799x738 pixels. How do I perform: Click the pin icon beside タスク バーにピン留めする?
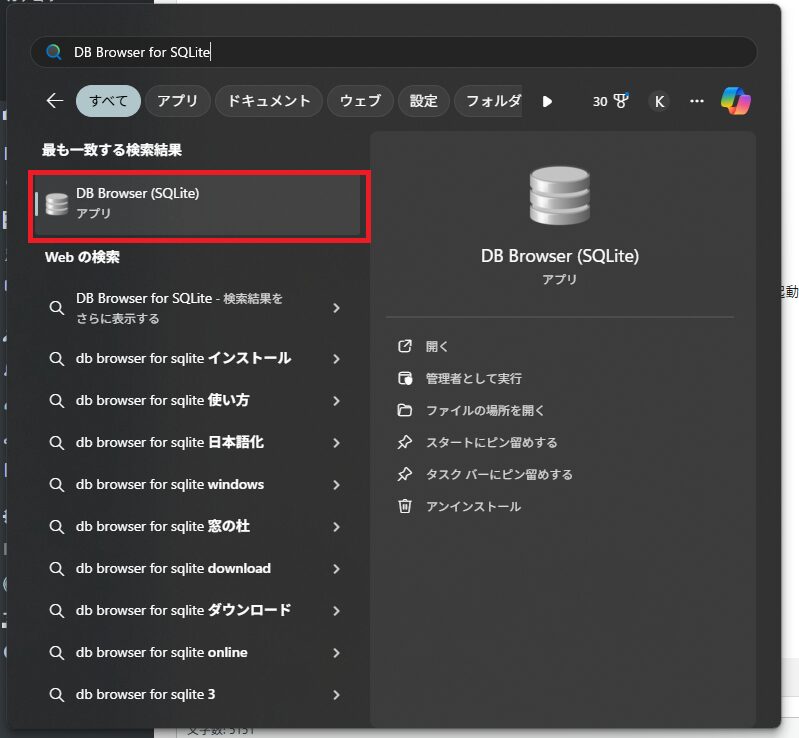[x=405, y=475]
